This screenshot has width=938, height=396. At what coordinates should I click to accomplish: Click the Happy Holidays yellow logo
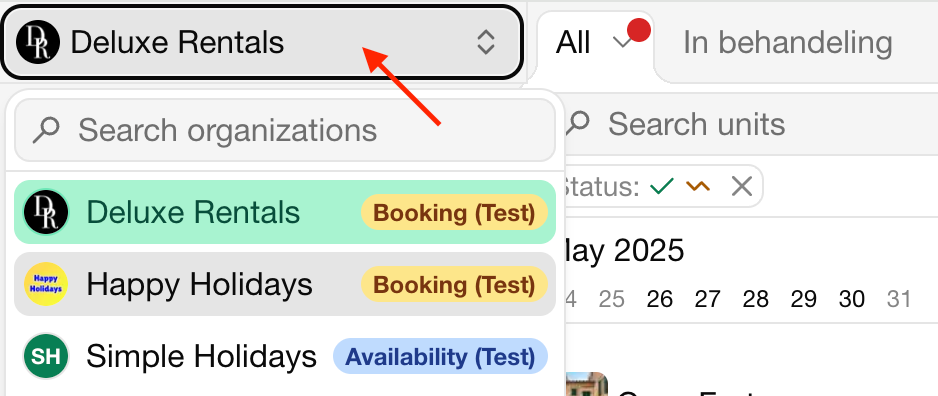(46, 284)
